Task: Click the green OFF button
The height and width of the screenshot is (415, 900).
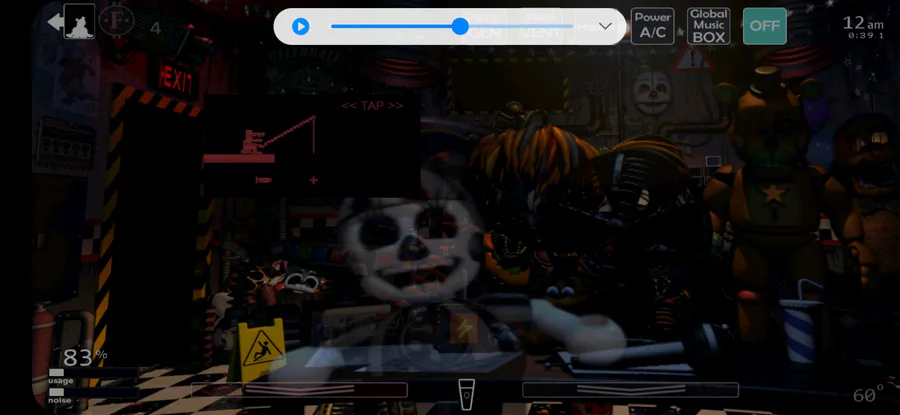Action: (765, 26)
